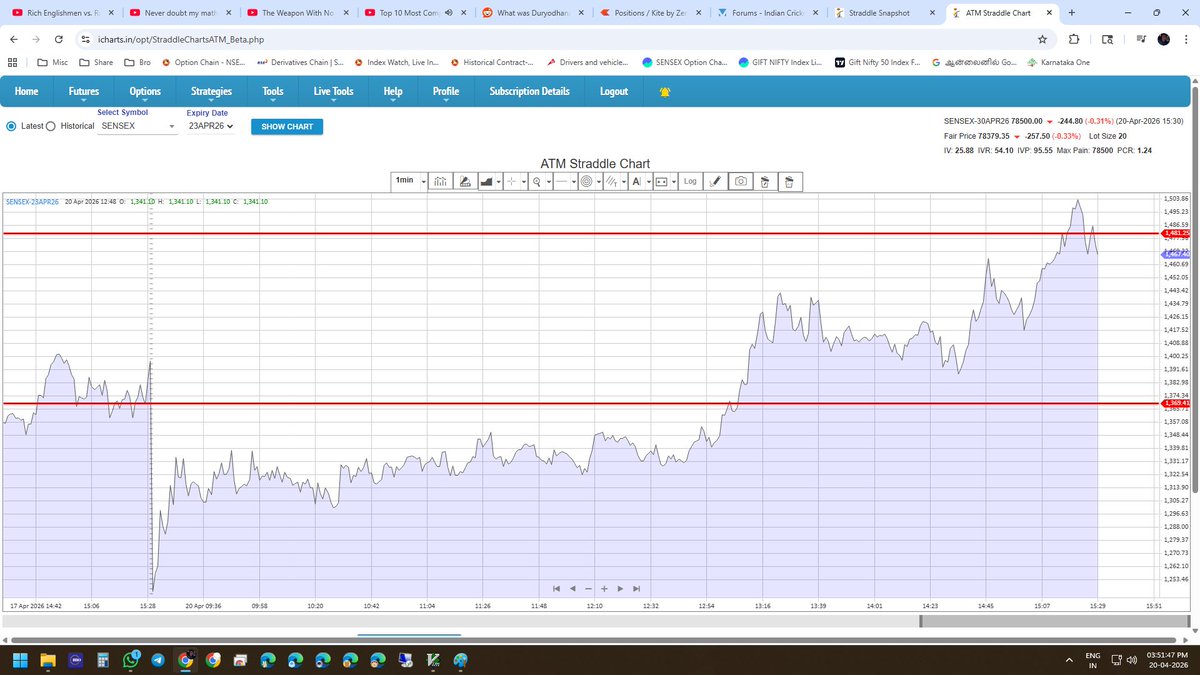The width and height of the screenshot is (1200, 675).
Task: Select the parallel lines channel tool
Action: pyautogui.click(x=611, y=181)
